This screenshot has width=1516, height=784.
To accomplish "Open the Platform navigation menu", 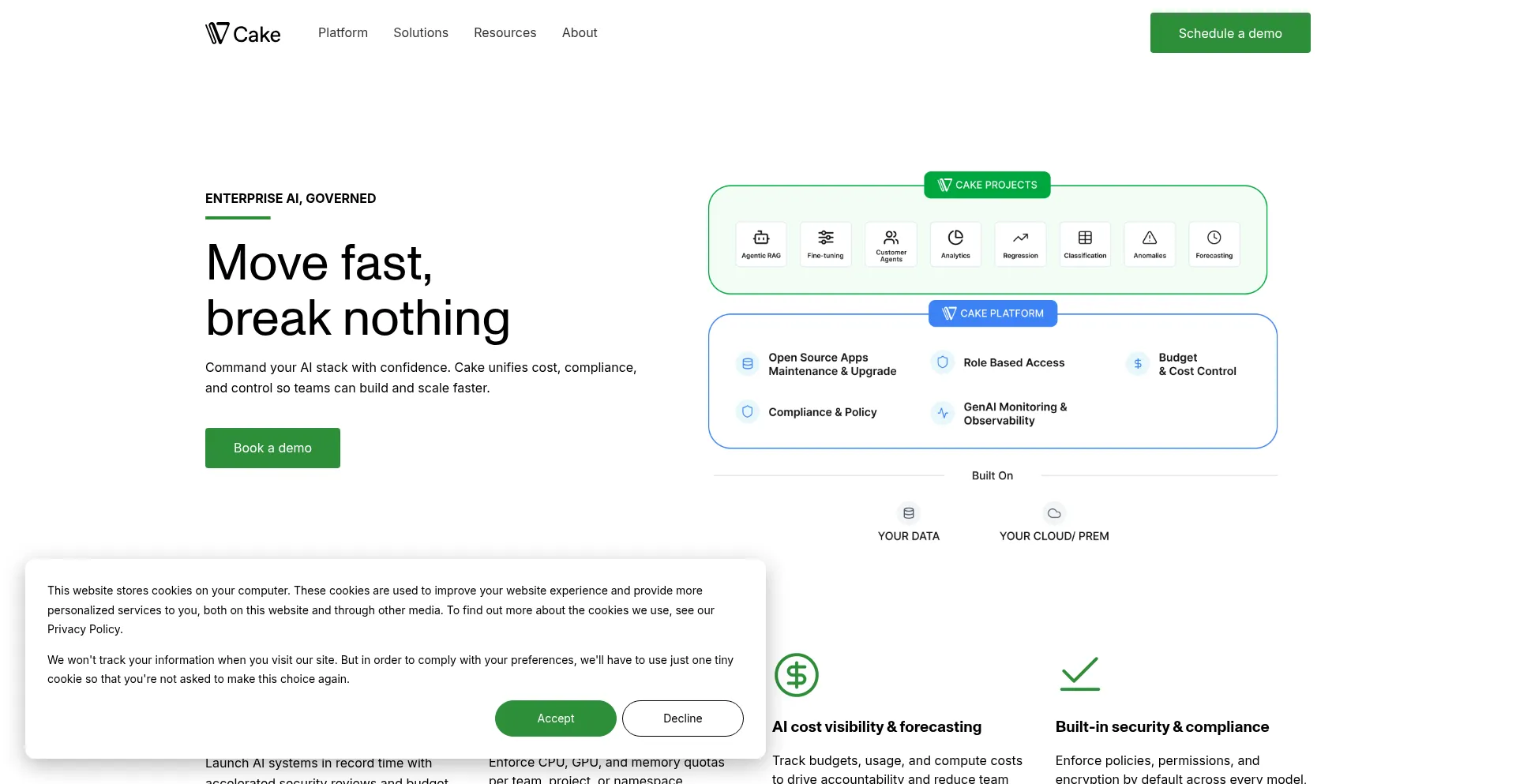I will (x=343, y=32).
